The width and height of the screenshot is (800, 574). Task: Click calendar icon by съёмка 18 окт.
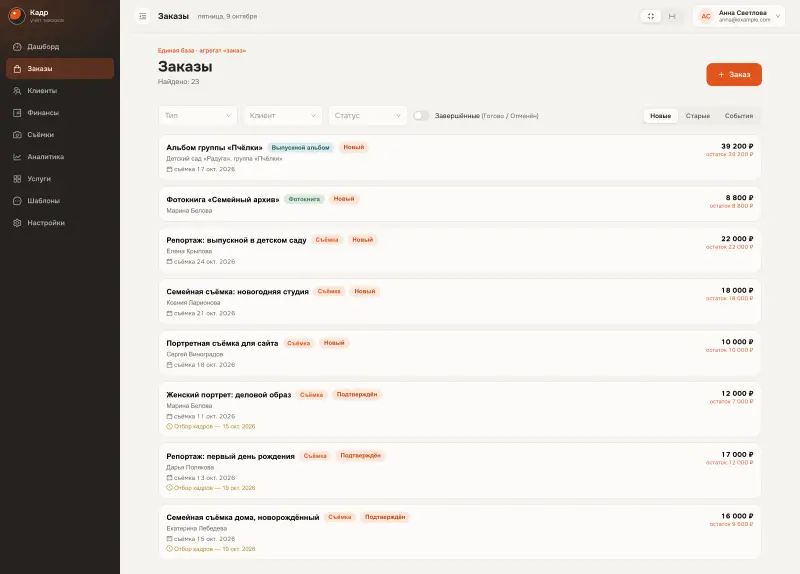click(169, 364)
